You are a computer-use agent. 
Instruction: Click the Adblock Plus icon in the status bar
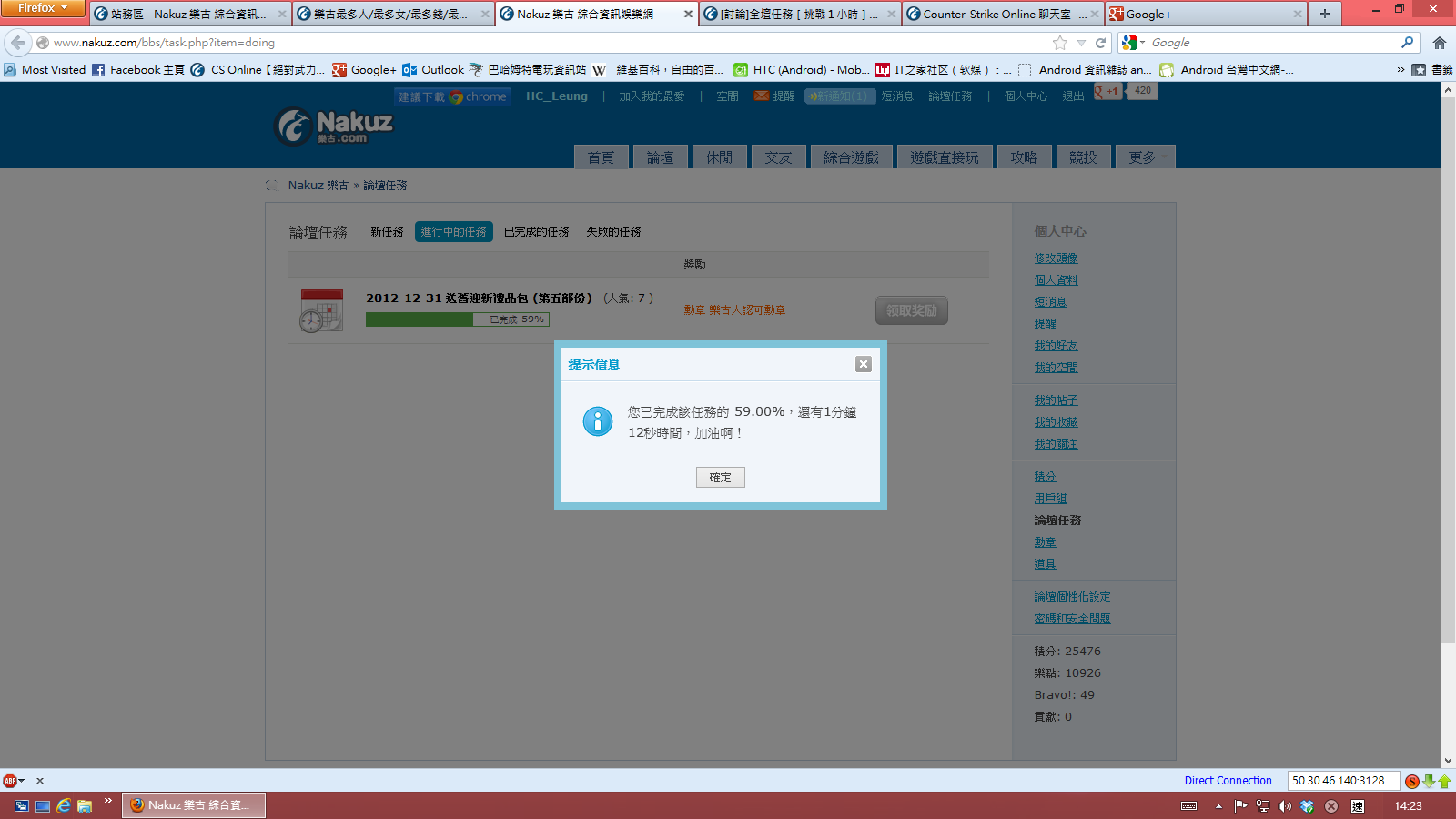pyautogui.click(x=10, y=781)
